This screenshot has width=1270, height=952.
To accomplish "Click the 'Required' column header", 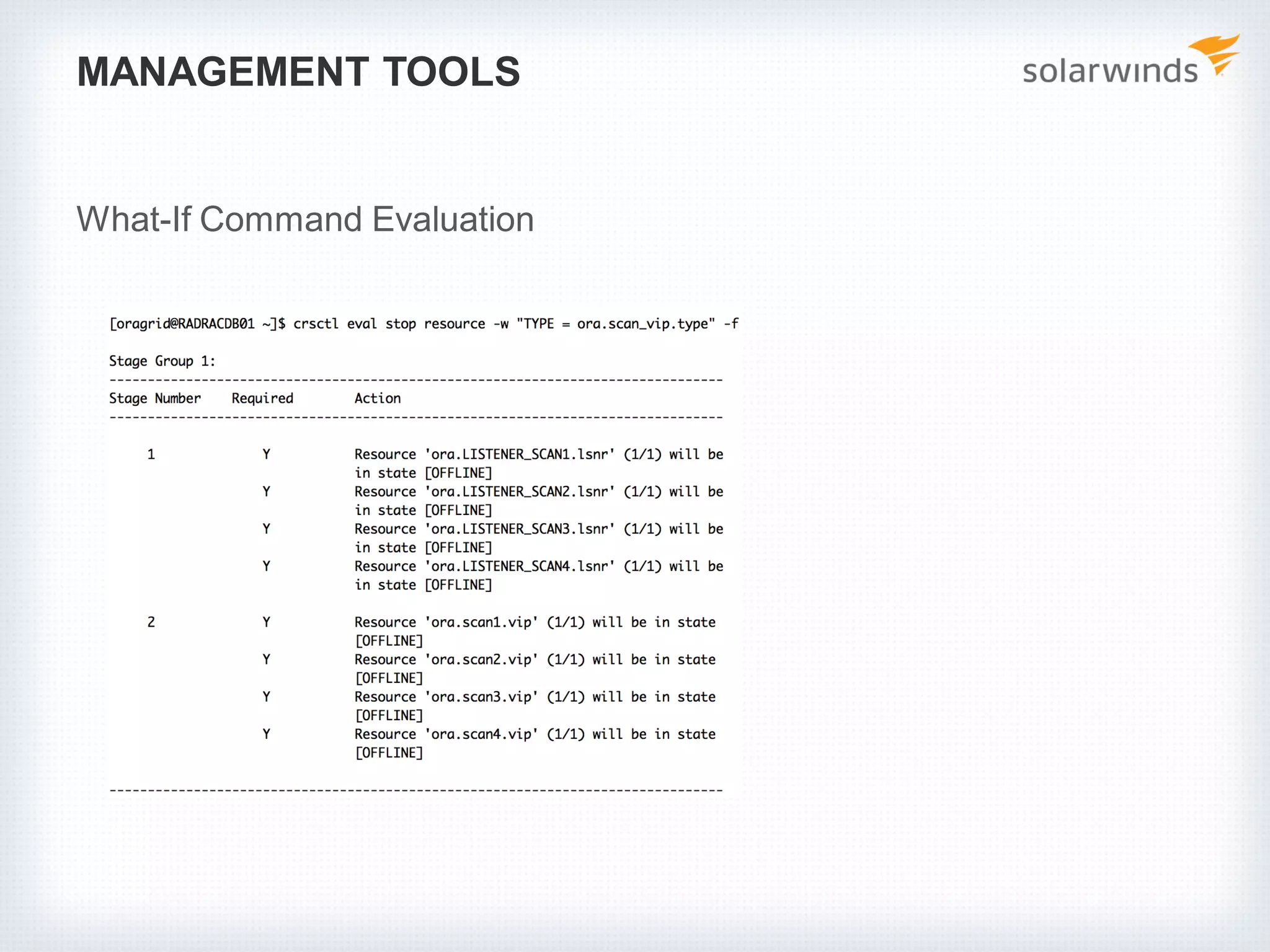I will click(x=262, y=399).
